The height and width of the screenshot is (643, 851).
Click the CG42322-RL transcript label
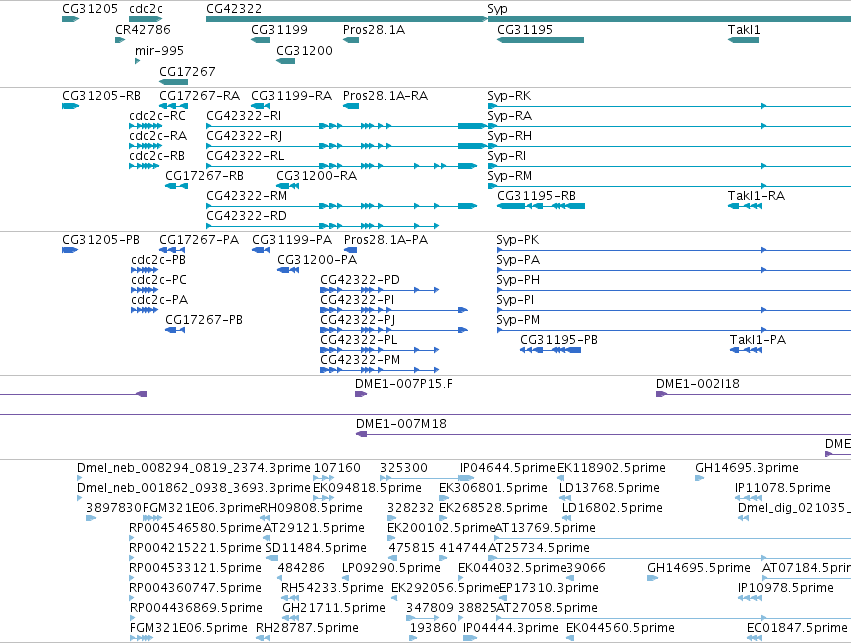[x=245, y=156]
